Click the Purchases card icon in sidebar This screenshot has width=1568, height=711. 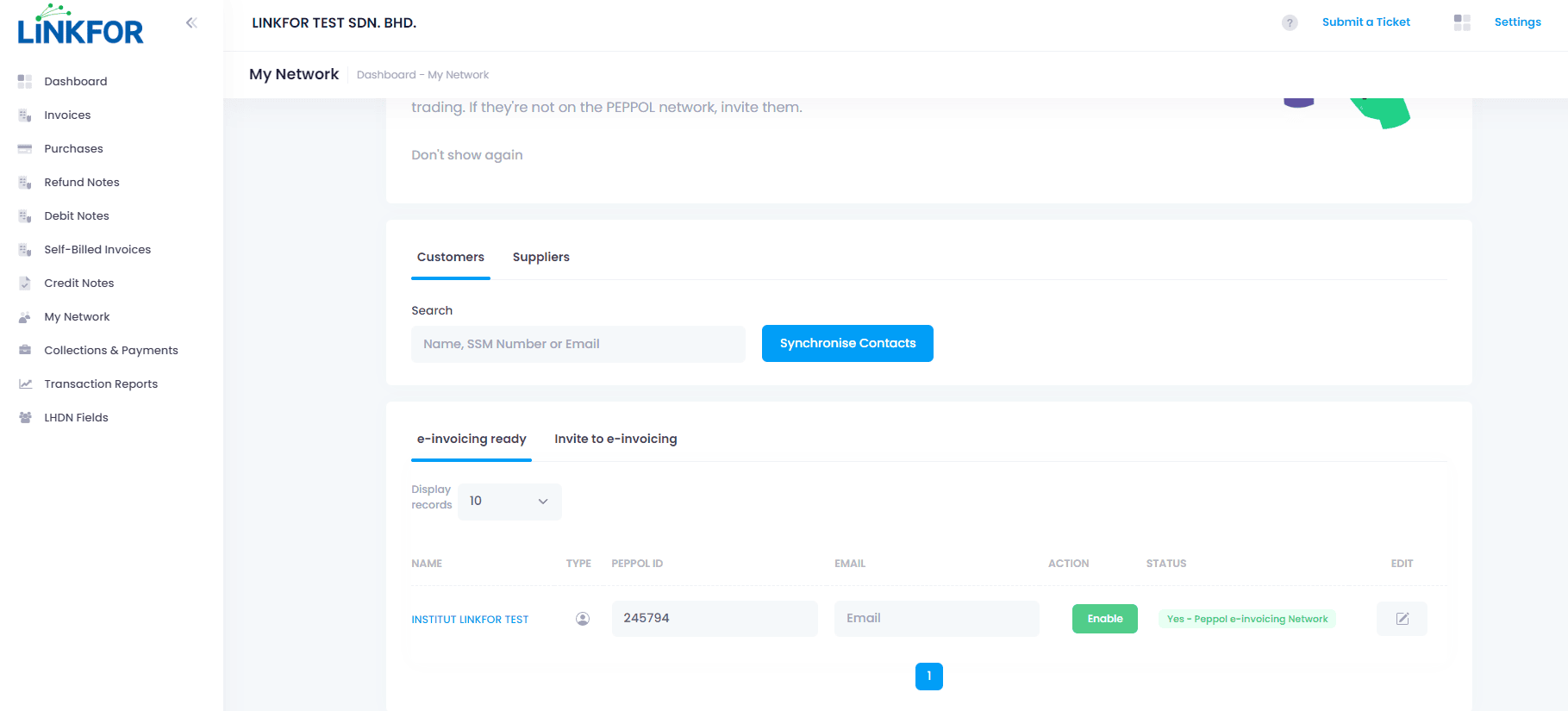click(25, 148)
